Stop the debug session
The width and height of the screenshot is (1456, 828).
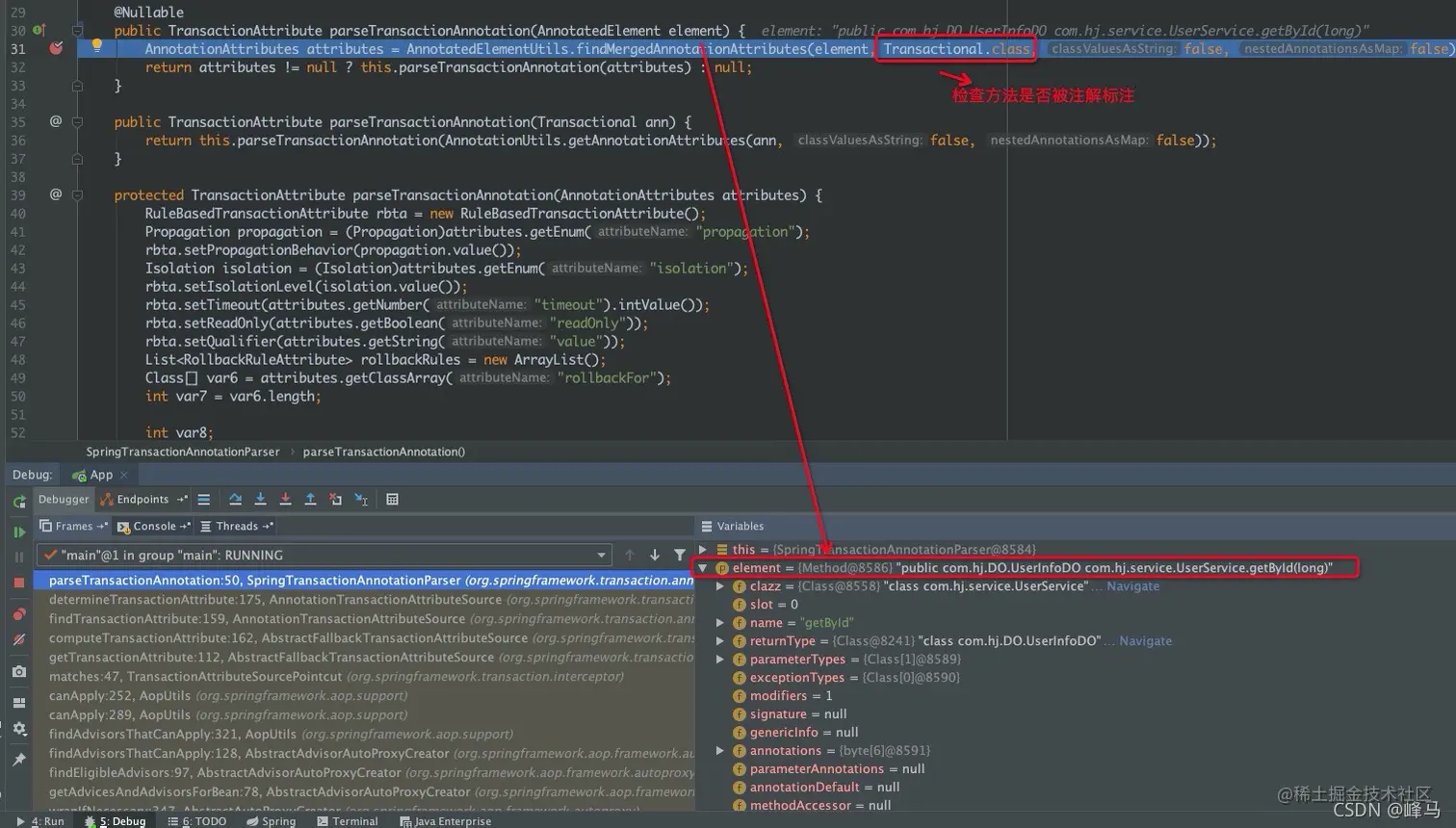19,582
